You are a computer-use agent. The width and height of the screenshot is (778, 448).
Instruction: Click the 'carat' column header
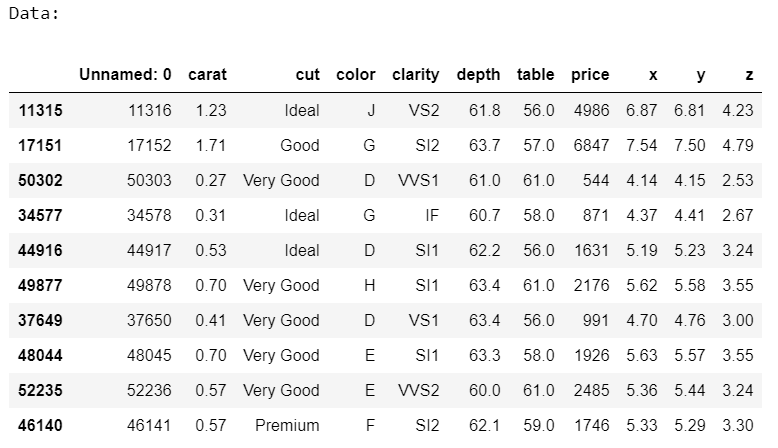pyautogui.click(x=207, y=75)
